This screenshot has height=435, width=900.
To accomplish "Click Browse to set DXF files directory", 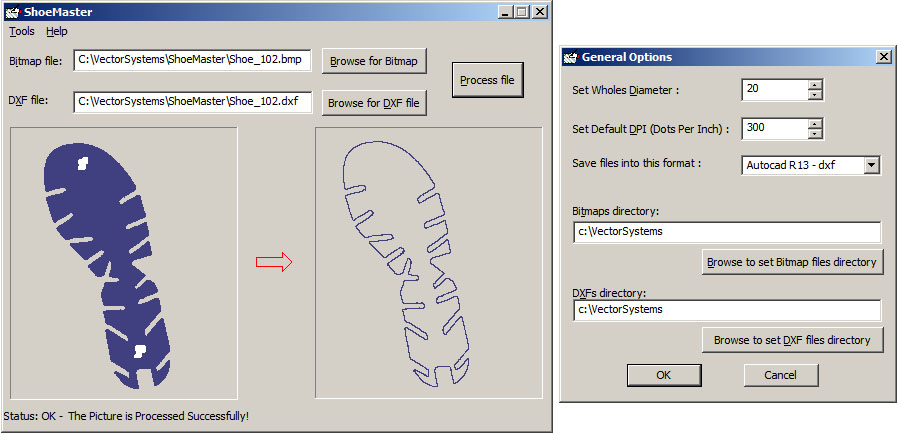I will 792,340.
